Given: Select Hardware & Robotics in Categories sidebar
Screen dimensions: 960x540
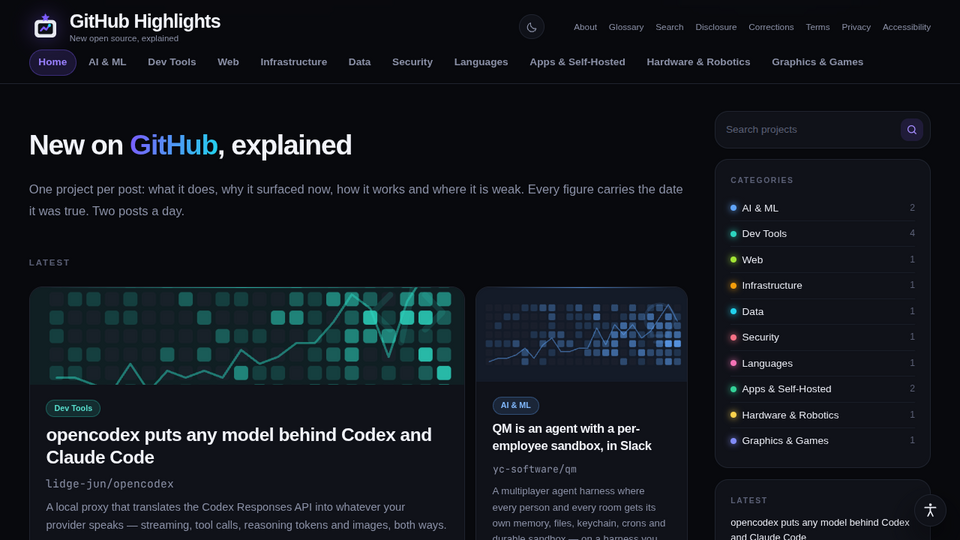Looking at the screenshot, I should 822,415.
